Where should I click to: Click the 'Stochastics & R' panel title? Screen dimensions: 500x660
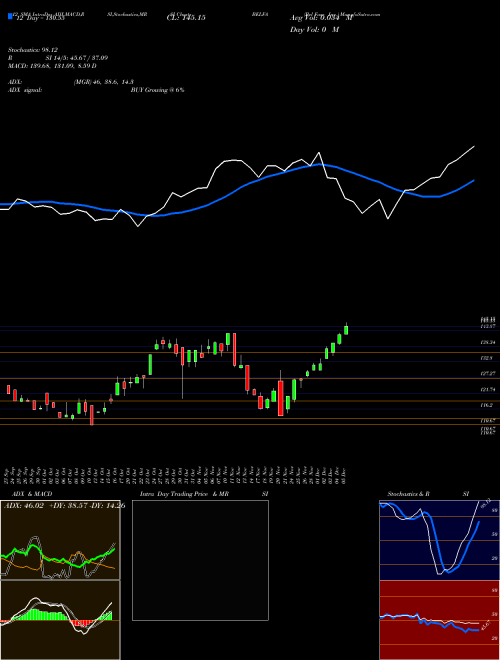point(409,494)
